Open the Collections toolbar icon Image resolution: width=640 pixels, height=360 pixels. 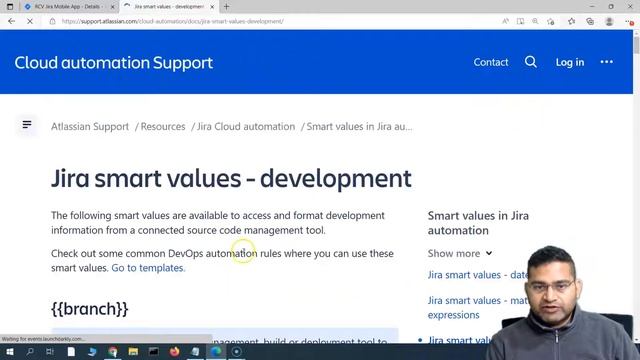pos(590,21)
